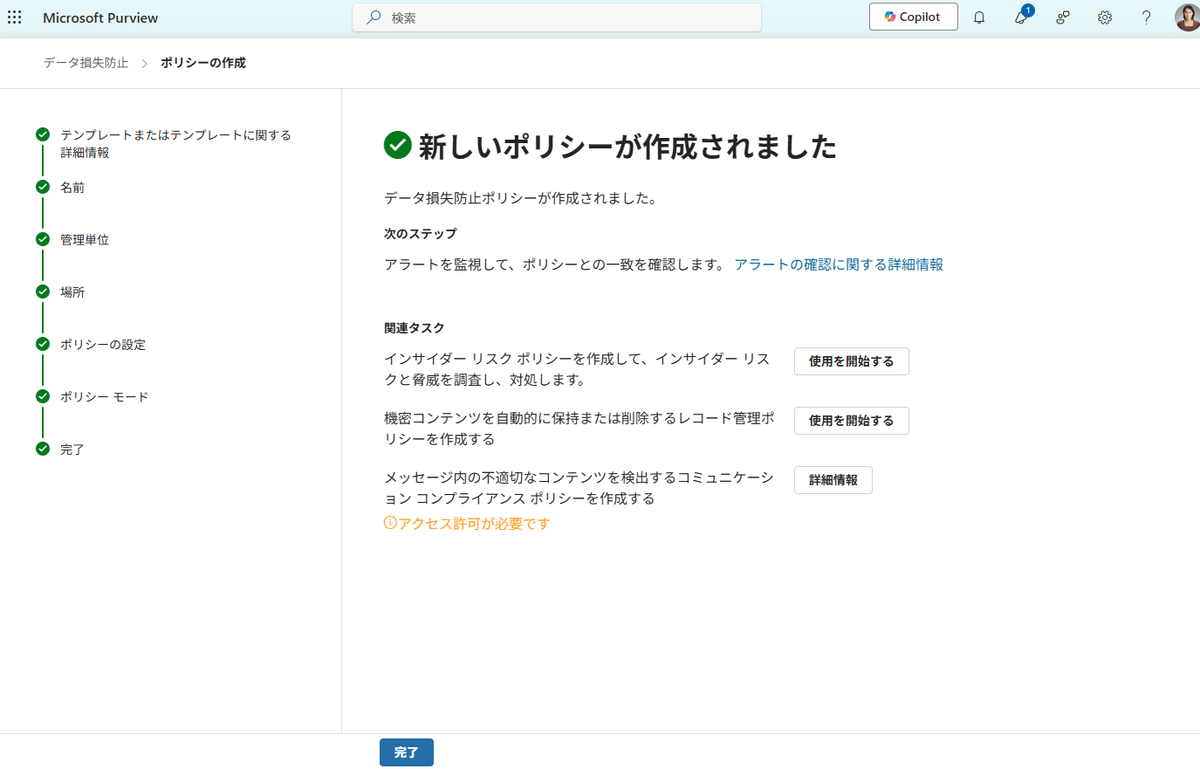
Task: Click 使用を開始する for insider risk policy
Action: click(851, 361)
